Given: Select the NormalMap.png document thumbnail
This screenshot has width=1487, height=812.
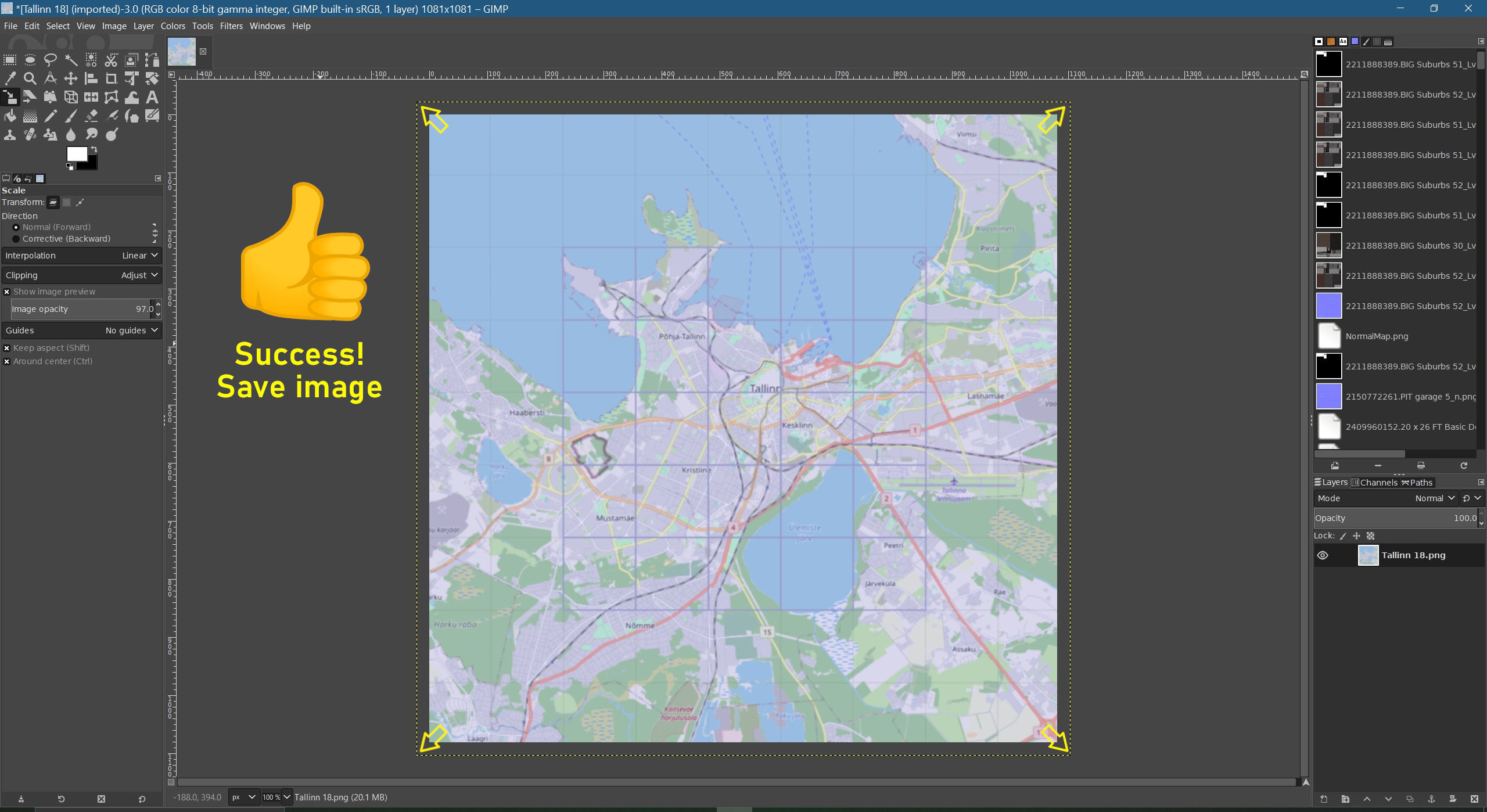Looking at the screenshot, I should tap(1329, 336).
